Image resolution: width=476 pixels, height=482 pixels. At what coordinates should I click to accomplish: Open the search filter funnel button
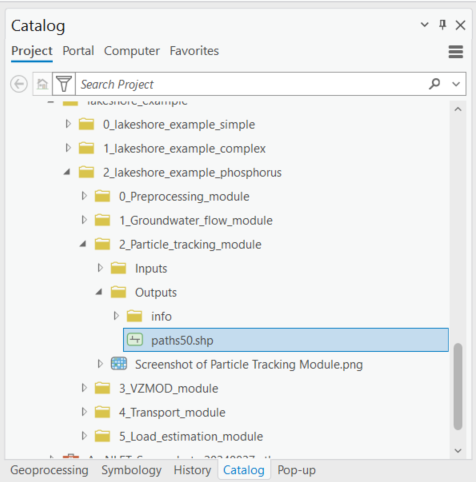tap(64, 84)
